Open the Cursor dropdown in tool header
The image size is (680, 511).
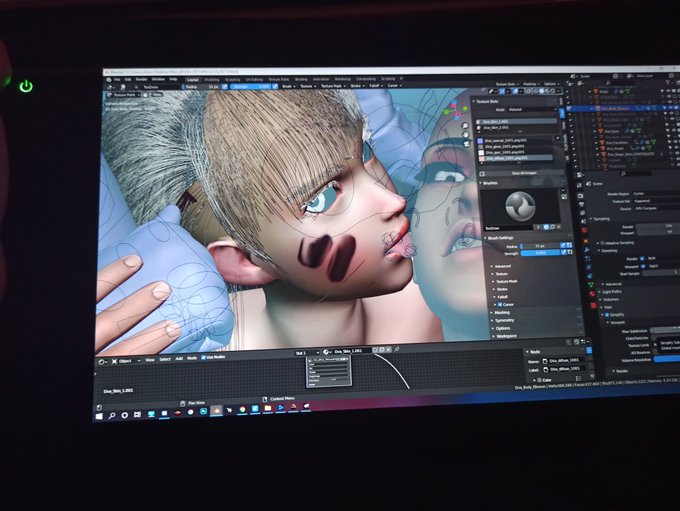(393, 86)
